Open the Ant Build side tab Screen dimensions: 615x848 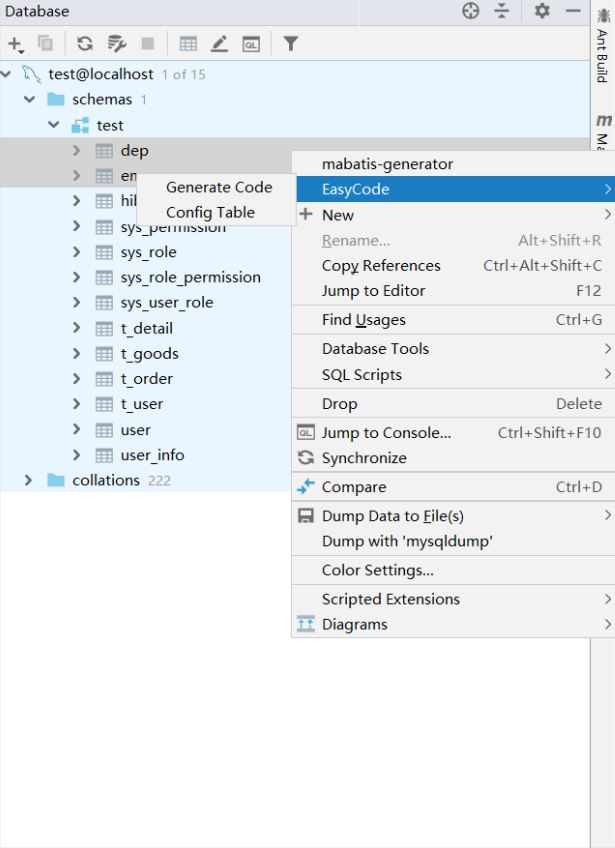coord(602,55)
